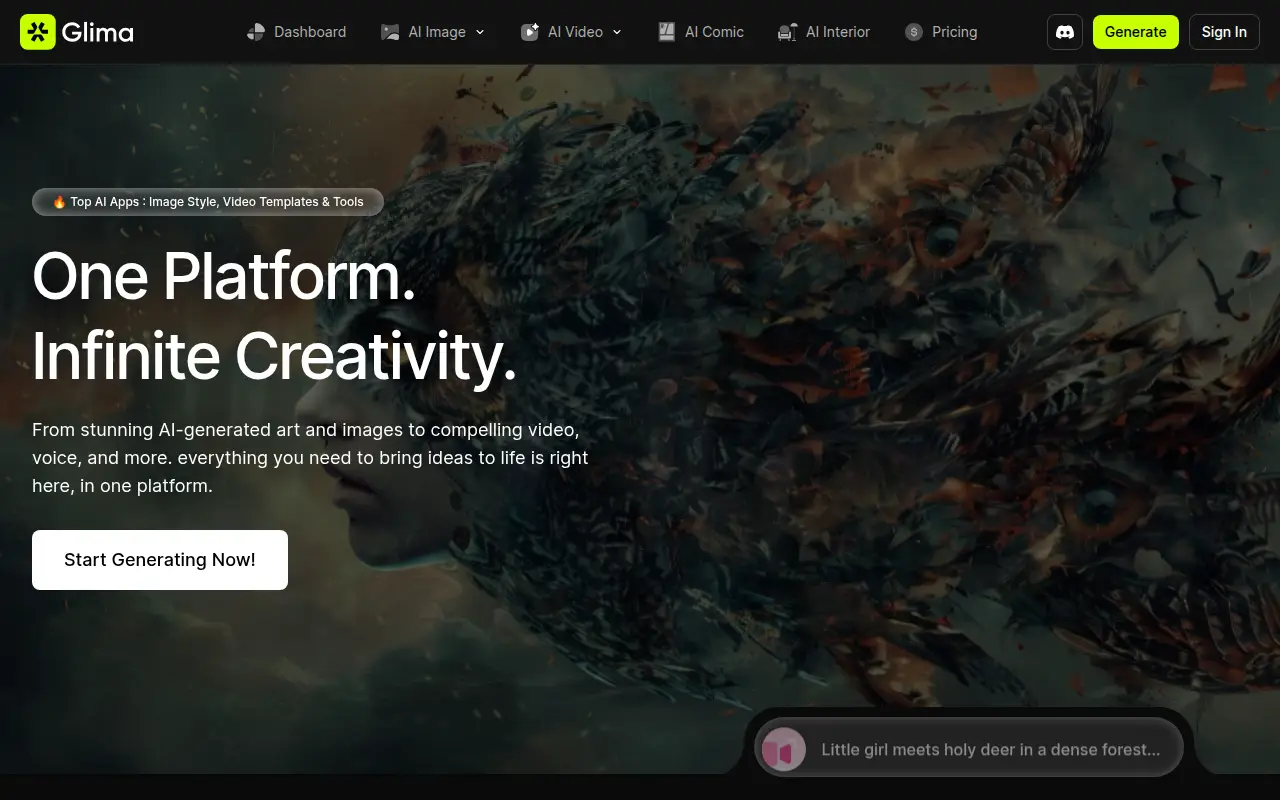Screen dimensions: 1280x800
Task: Click the Little girl meets holy deer prompt
Action: click(991, 749)
